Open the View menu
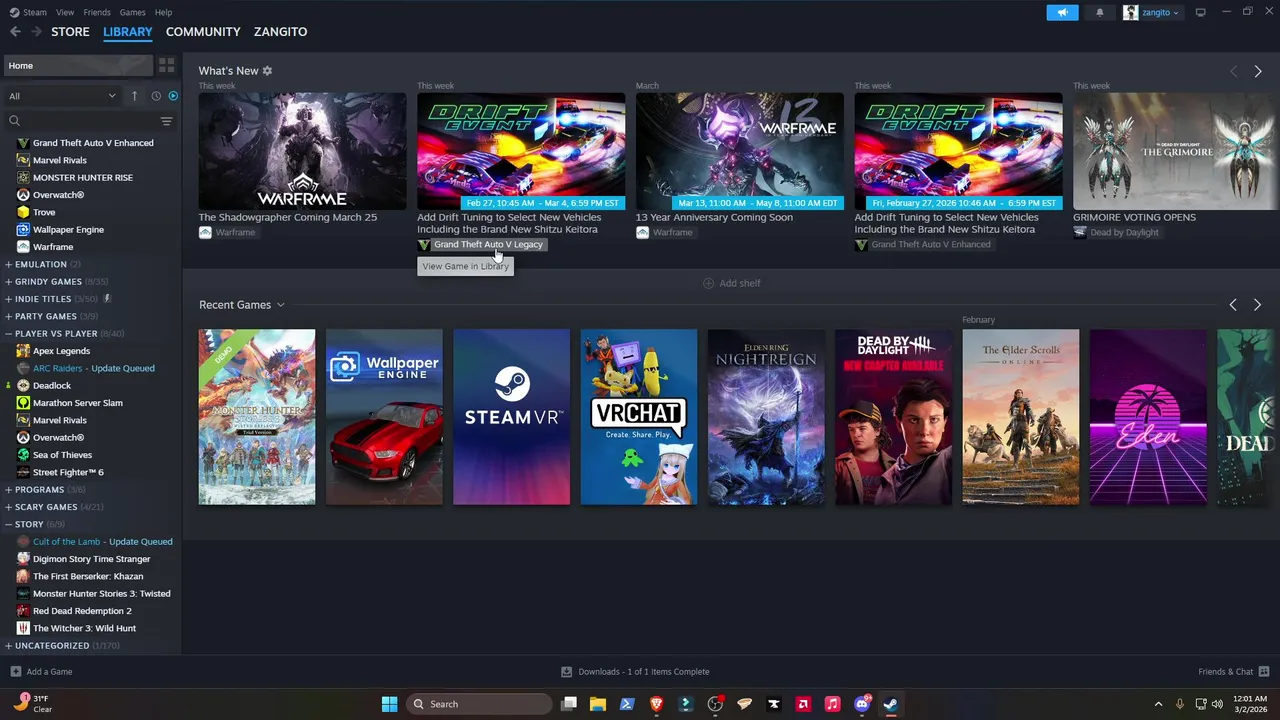 tap(65, 12)
